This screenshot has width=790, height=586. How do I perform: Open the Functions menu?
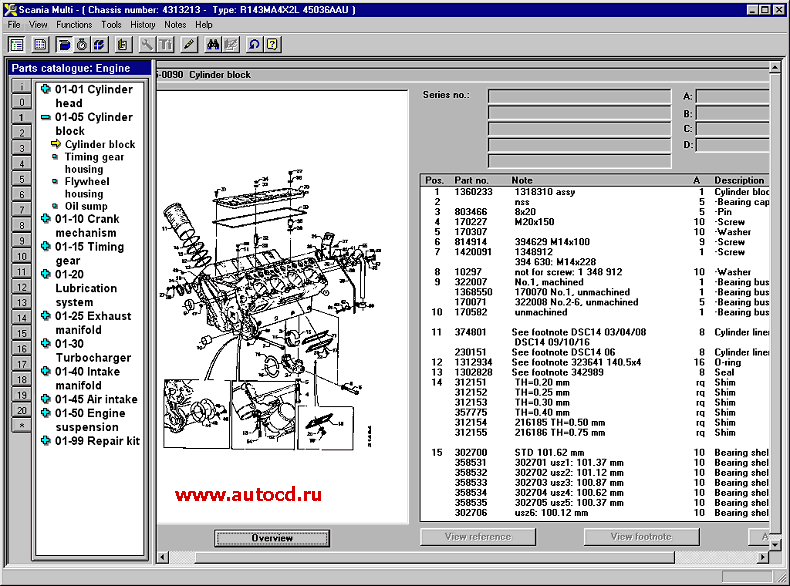click(x=74, y=24)
